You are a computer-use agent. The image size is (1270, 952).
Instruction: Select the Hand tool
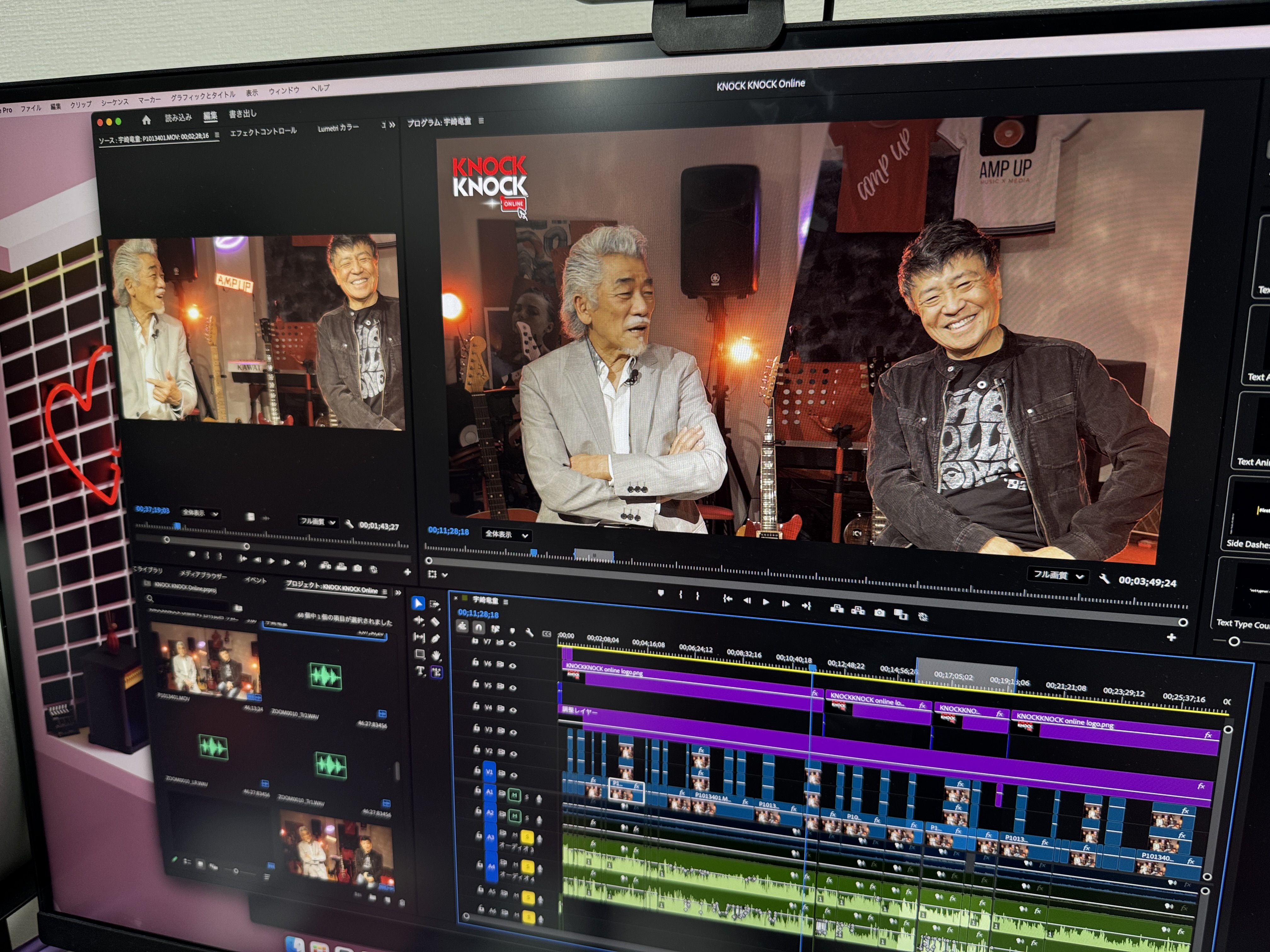[x=436, y=655]
